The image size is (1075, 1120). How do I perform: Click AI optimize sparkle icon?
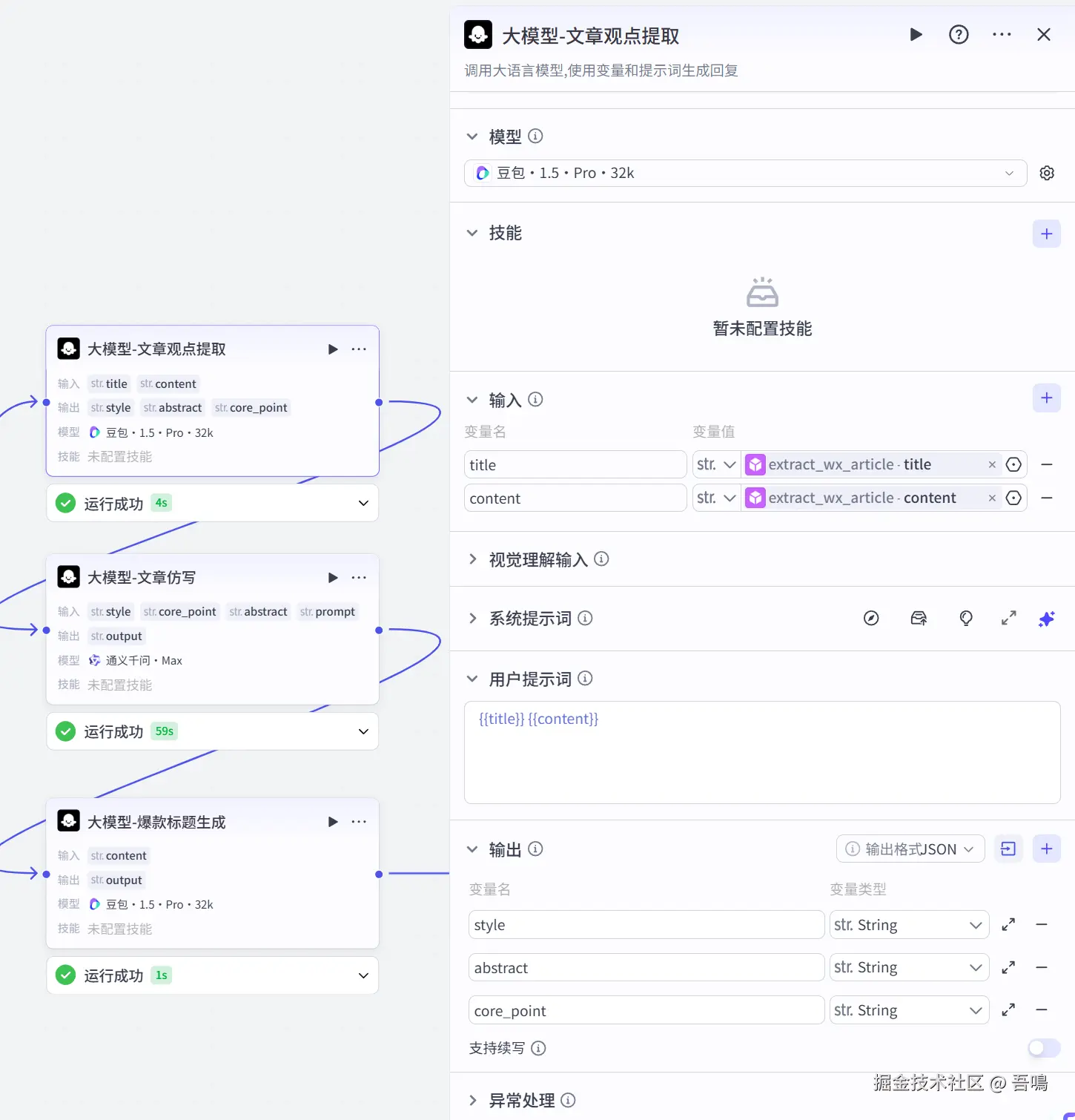(1047, 619)
